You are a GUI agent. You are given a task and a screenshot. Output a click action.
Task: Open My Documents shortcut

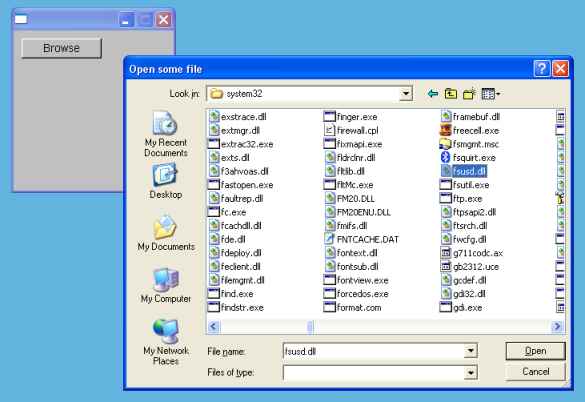(166, 233)
